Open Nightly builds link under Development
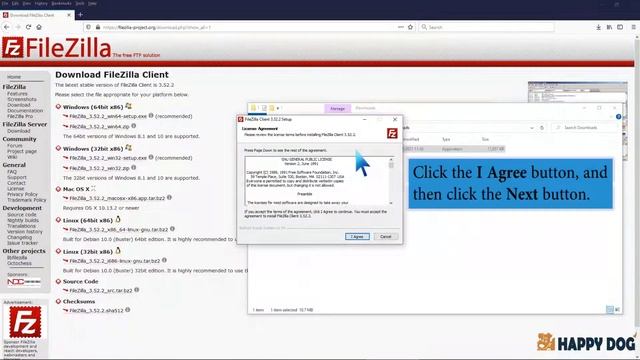This screenshot has width=640, height=360. coord(23,220)
